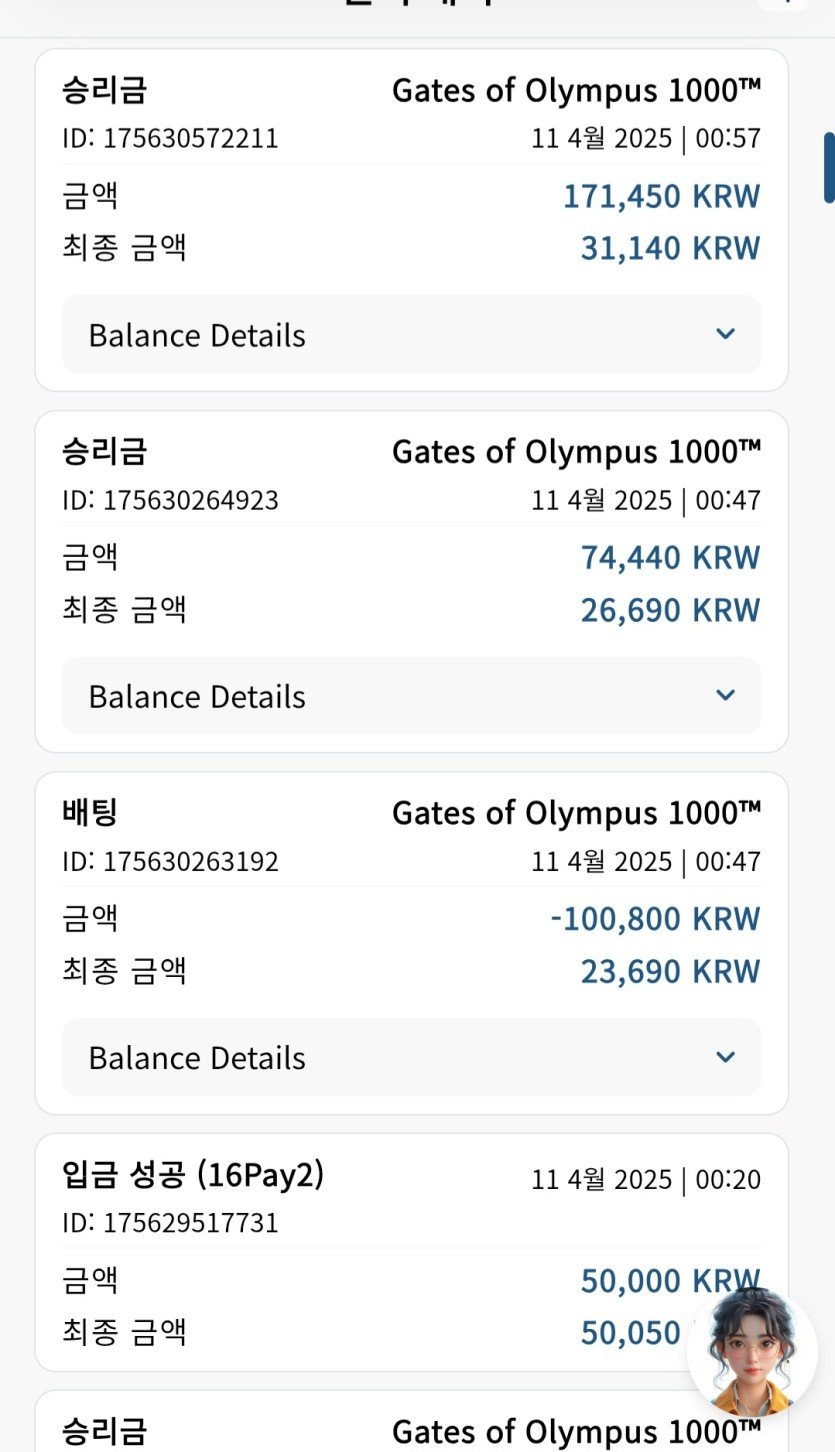The width and height of the screenshot is (835, 1452).
Task: Click the 23,690 KRW final balance
Action: click(x=670, y=971)
